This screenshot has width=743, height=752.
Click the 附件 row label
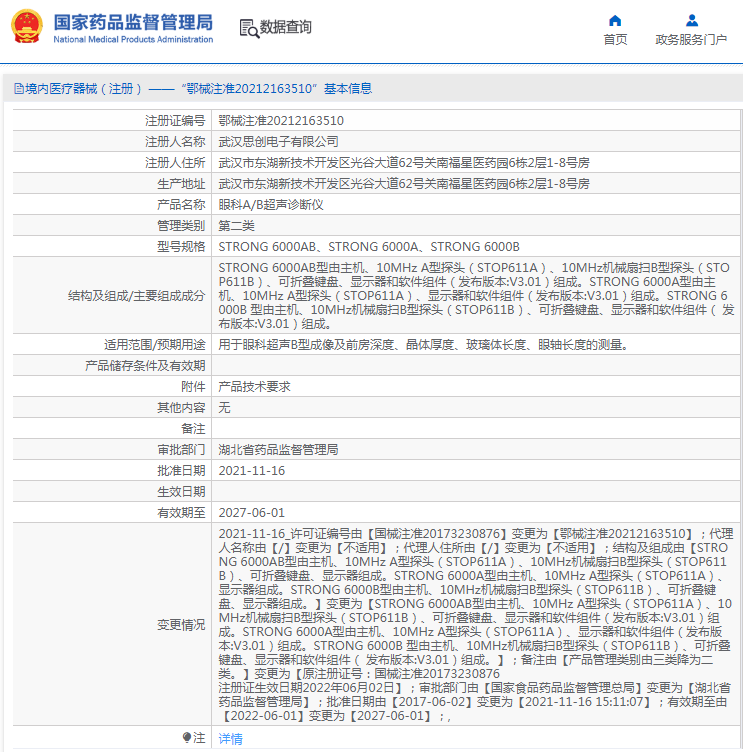pos(193,387)
